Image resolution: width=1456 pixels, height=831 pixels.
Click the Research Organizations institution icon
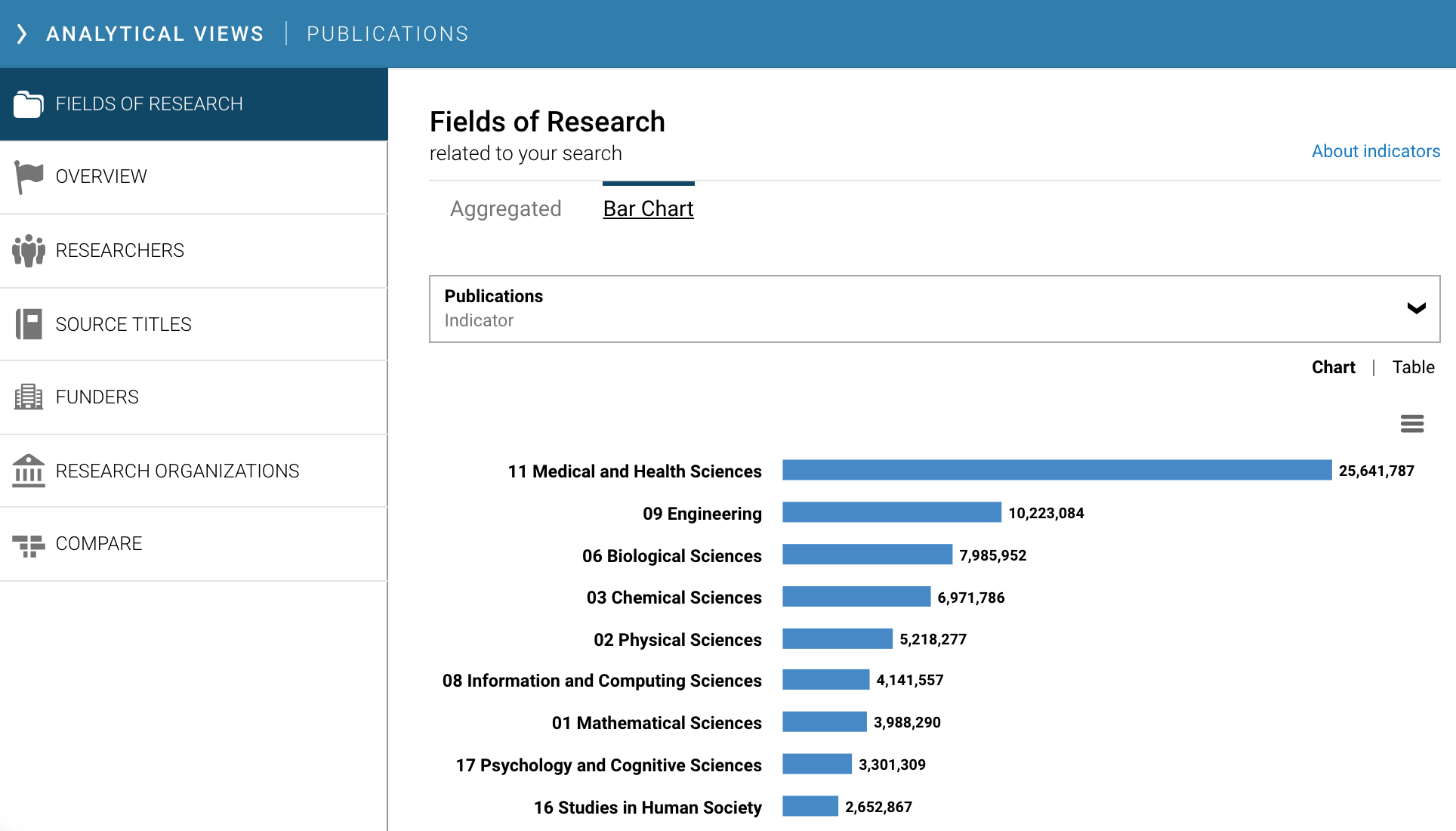pyautogui.click(x=28, y=471)
